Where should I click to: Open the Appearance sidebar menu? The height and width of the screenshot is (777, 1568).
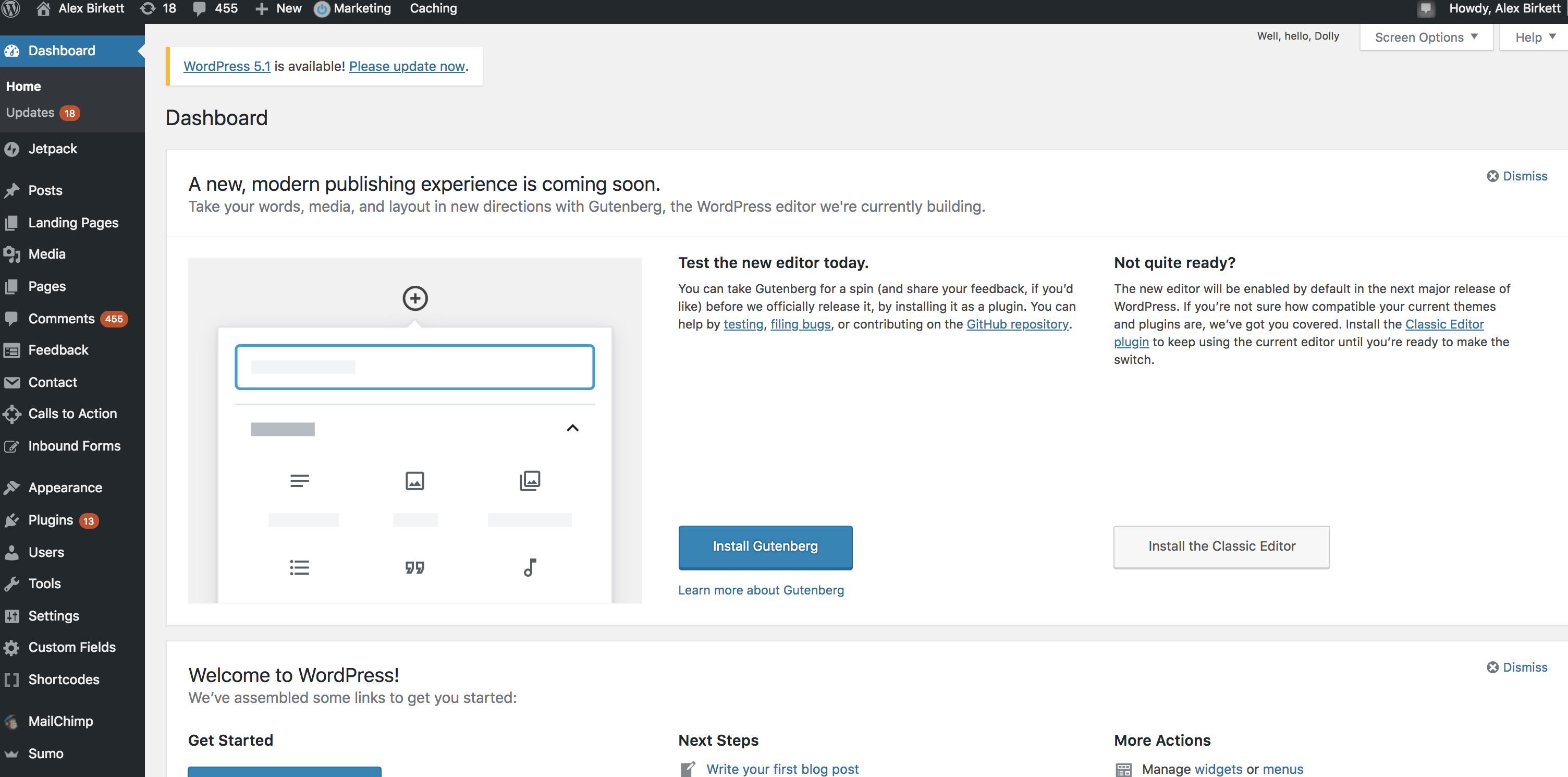click(x=65, y=488)
